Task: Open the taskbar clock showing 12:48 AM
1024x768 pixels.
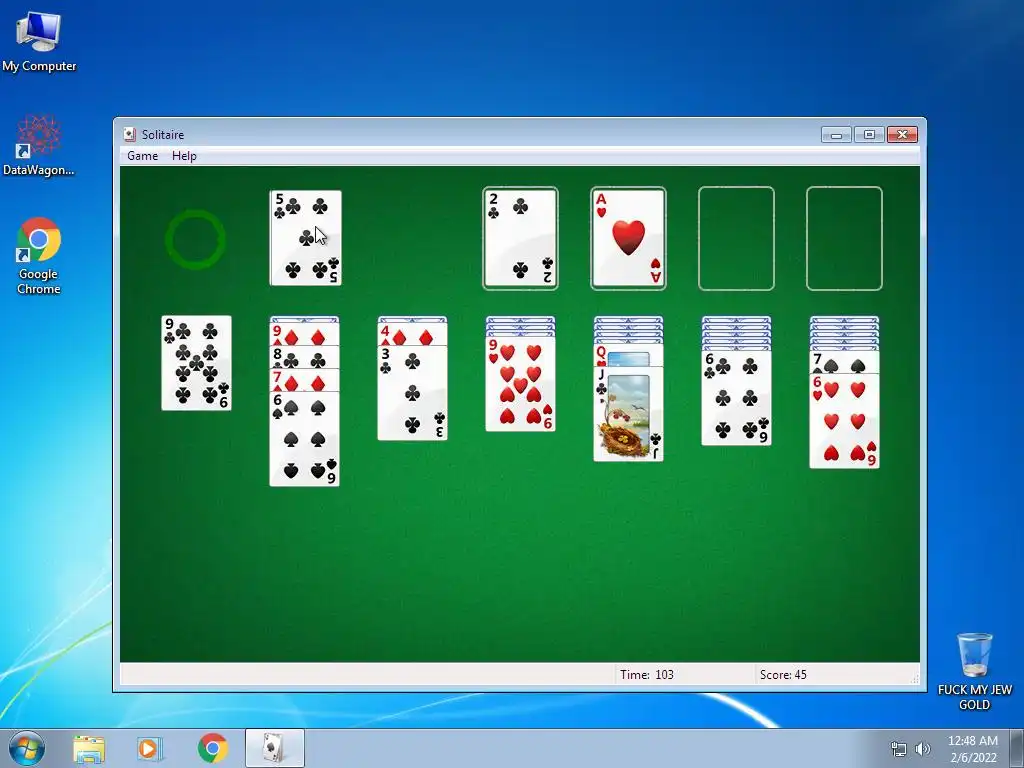Action: click(x=973, y=749)
